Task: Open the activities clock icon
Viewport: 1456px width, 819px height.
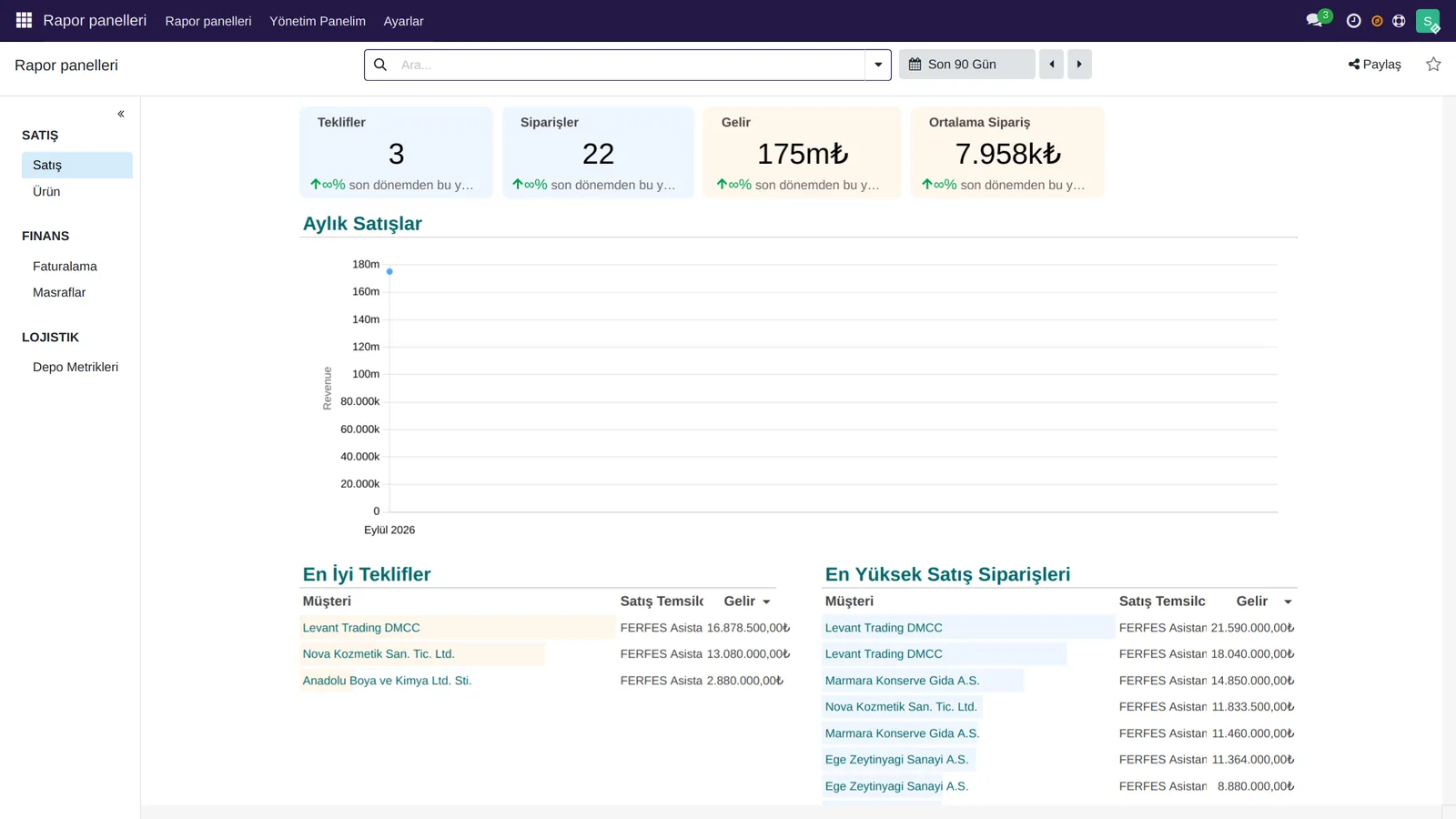Action: (x=1353, y=21)
